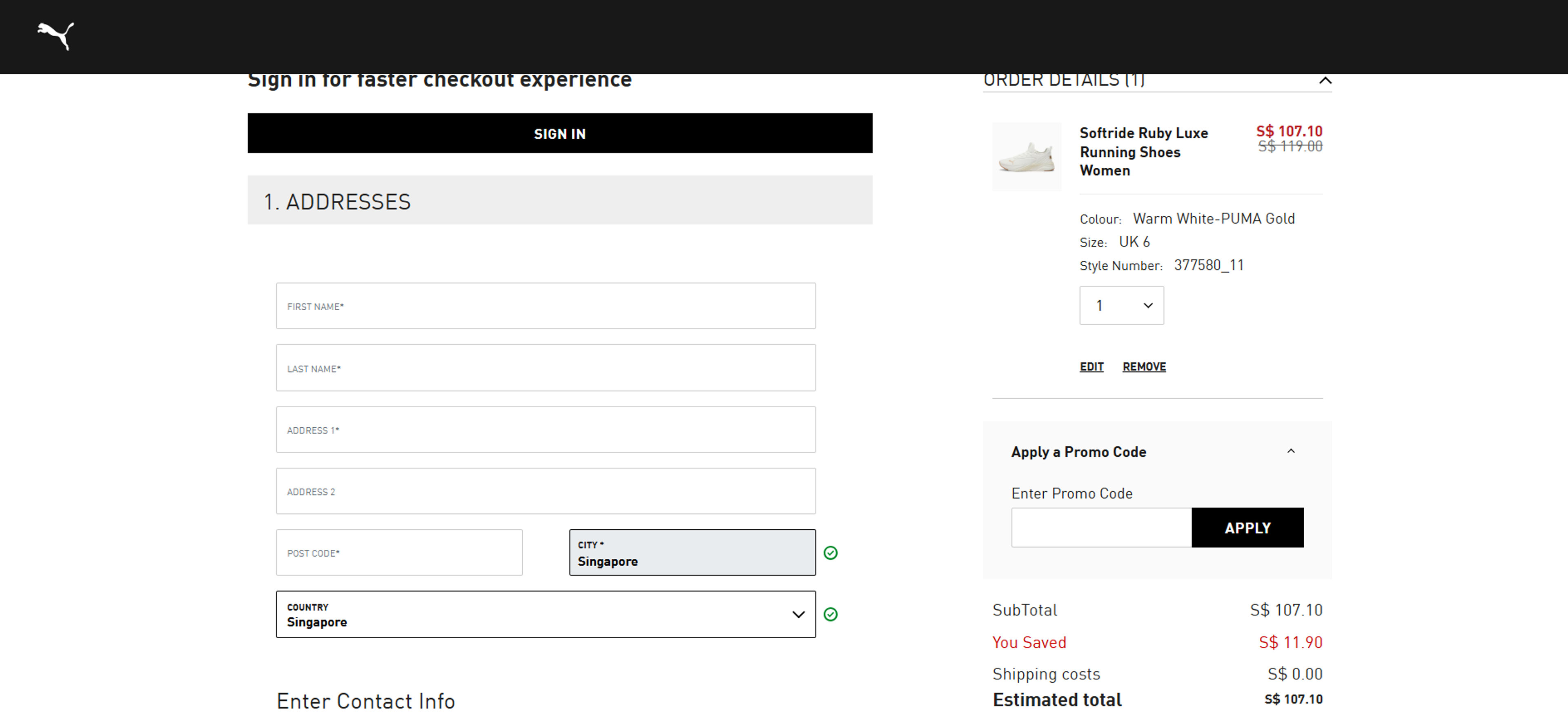Viewport: 1568px width, 715px height.
Task: Select the Address 1 field
Action: [x=546, y=430]
